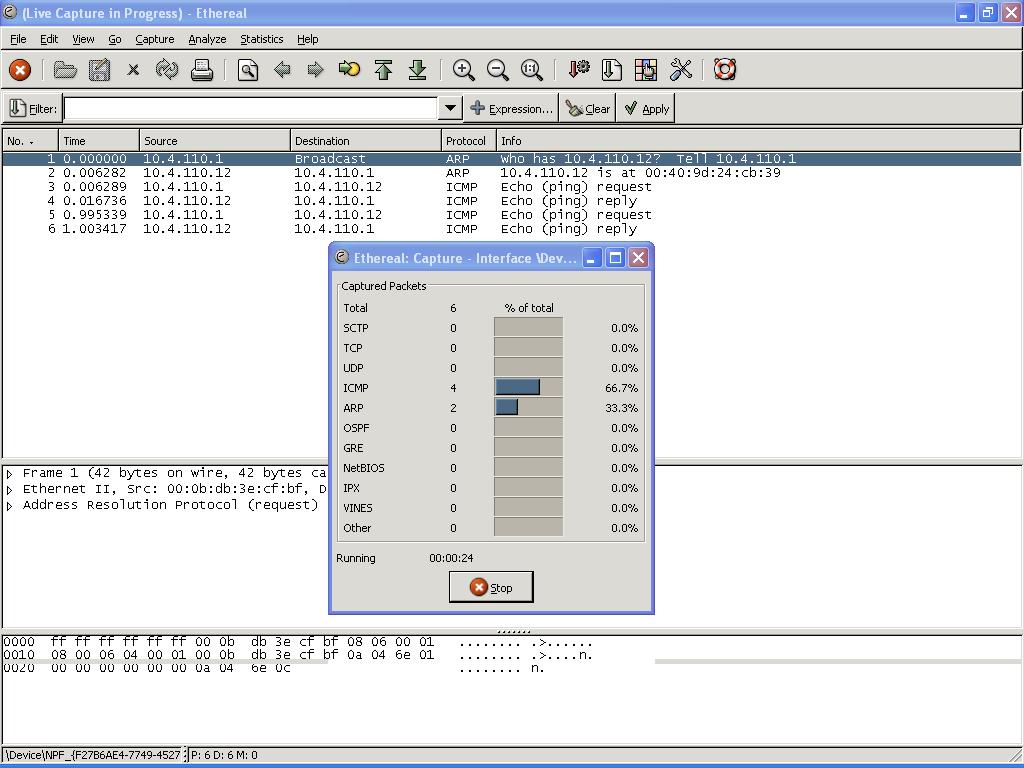1024x768 pixels.
Task: Click the Help lifebuoy icon
Action: 725,70
